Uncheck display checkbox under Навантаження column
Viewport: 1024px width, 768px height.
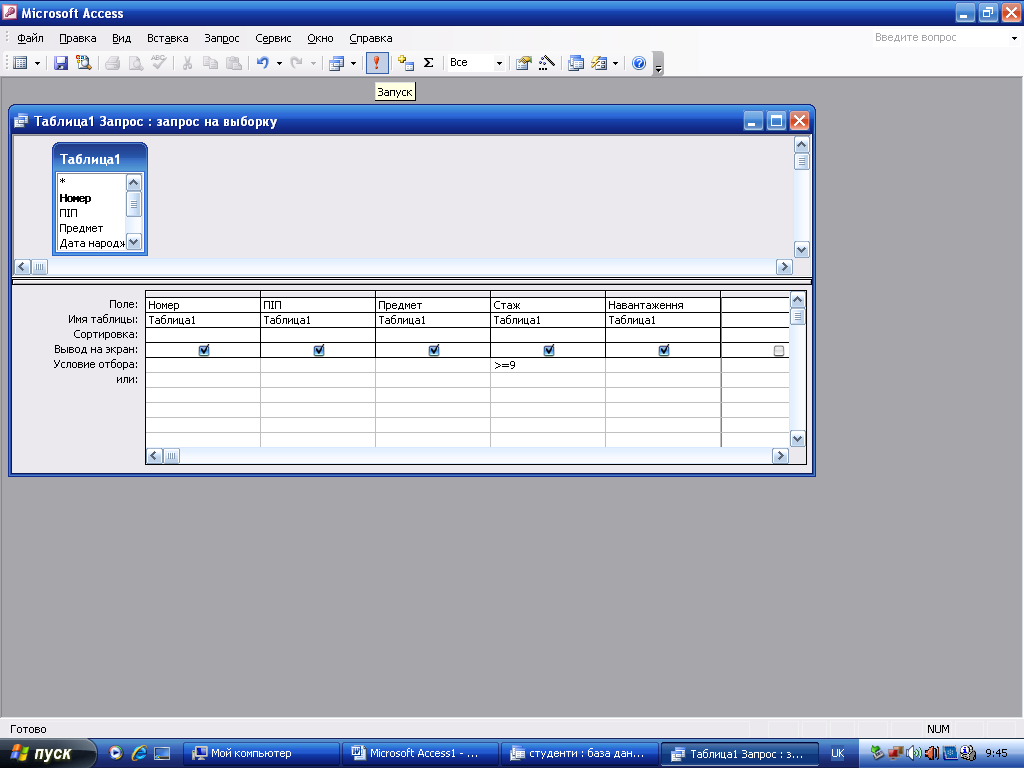[x=664, y=350]
